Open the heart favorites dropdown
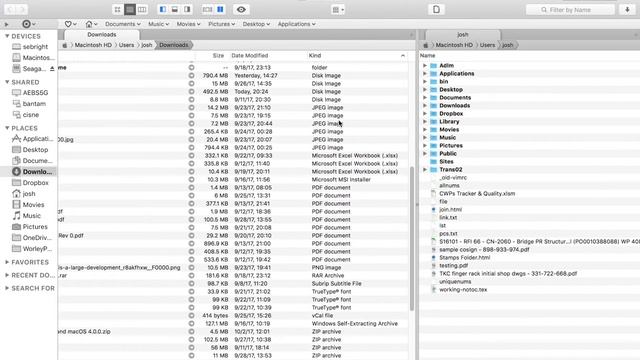This screenshot has height=360, width=640. [x=71, y=24]
